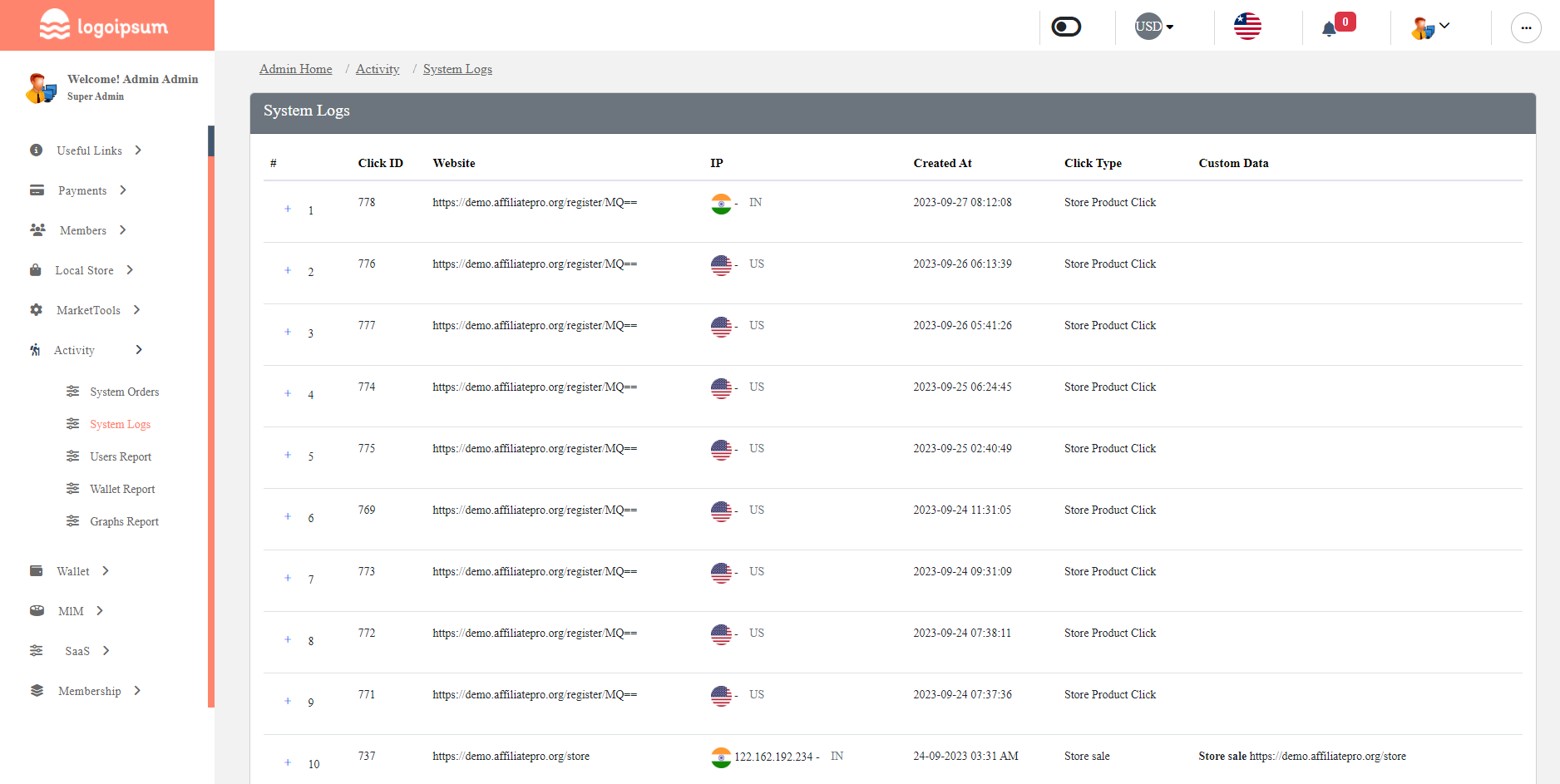
Task: Click the SaaS sliders icon
Action: tap(37, 650)
